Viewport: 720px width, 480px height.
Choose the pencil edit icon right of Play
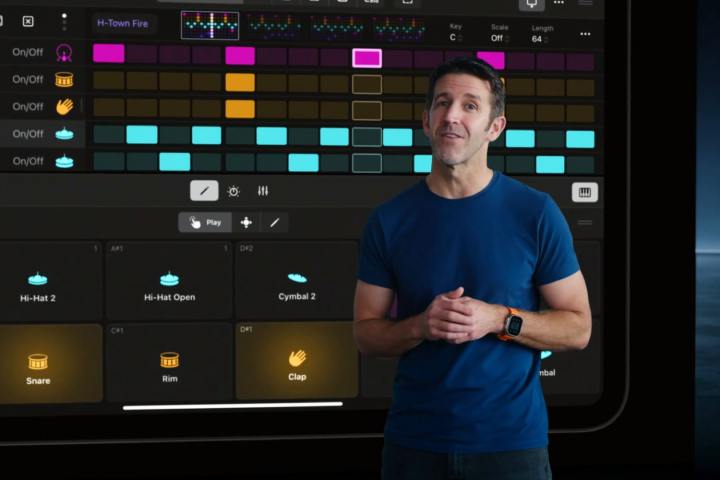tap(274, 222)
